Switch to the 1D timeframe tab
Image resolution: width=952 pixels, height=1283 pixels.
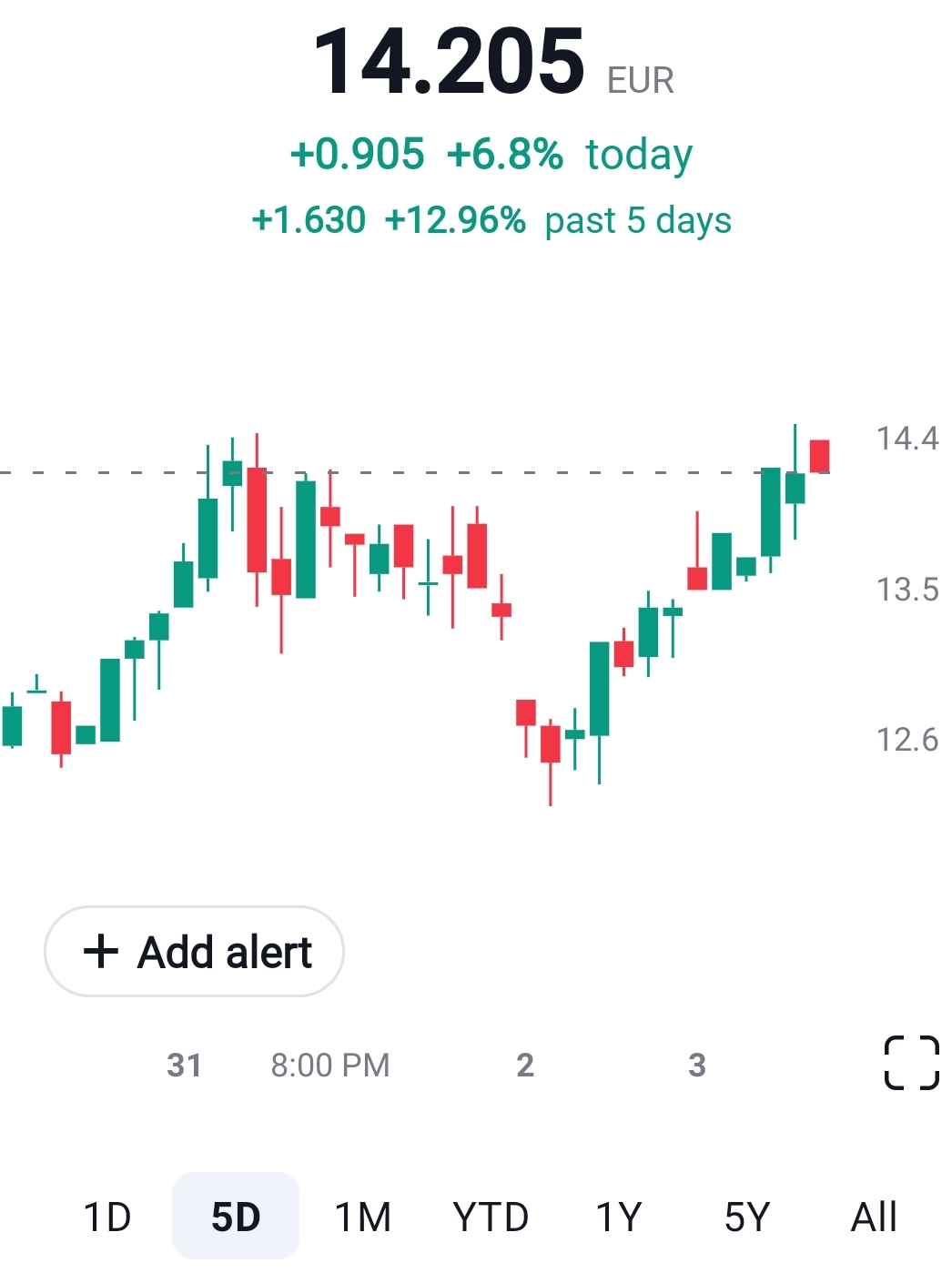tap(107, 1217)
